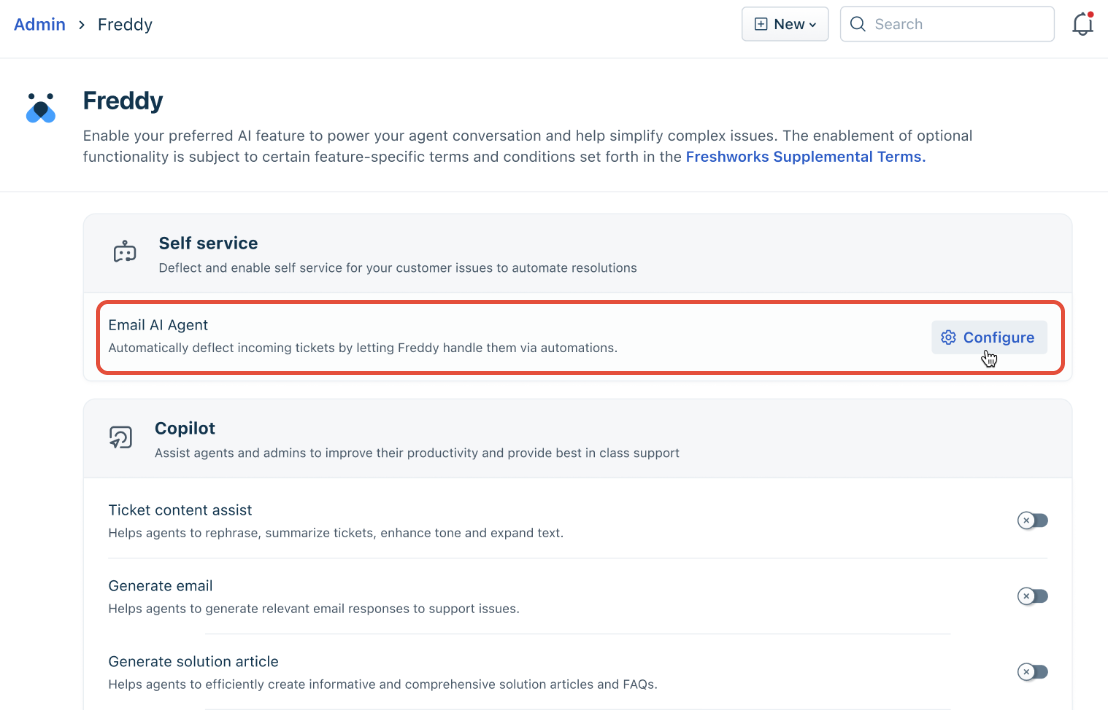
Task: Go to Admin breadcrumb link
Action: pyautogui.click(x=40, y=24)
